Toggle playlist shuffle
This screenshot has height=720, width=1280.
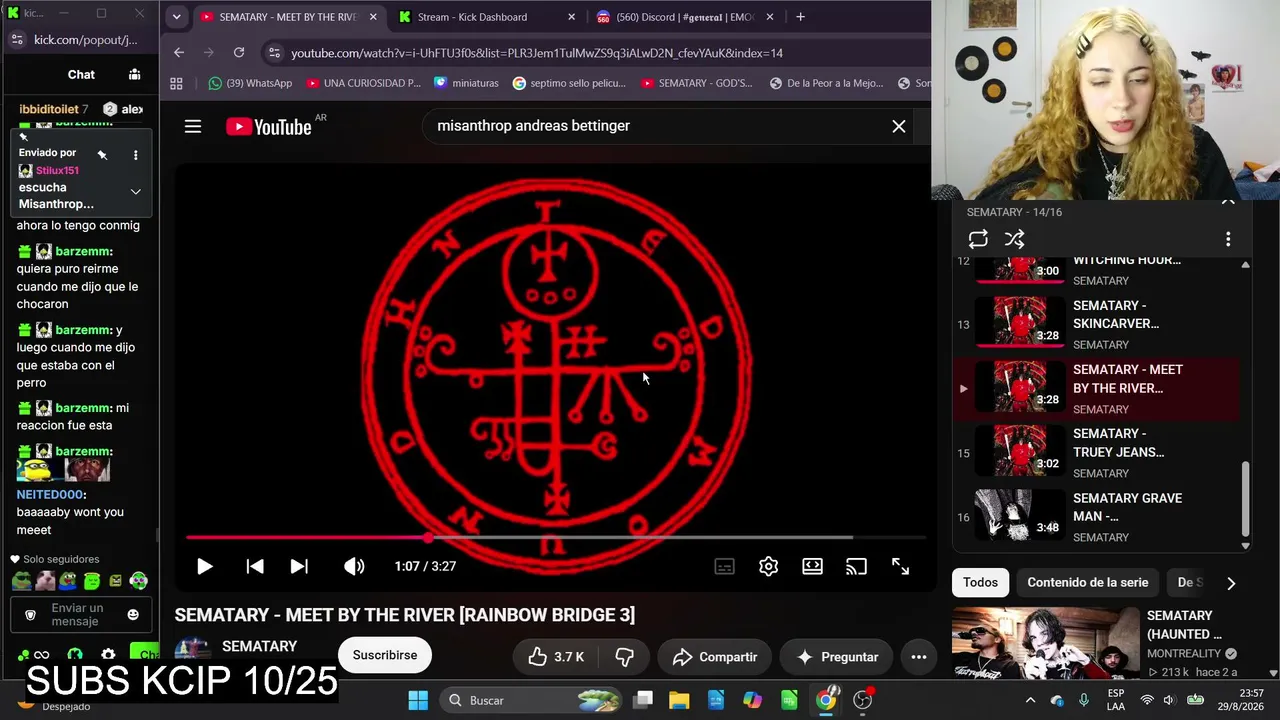tap(1015, 239)
